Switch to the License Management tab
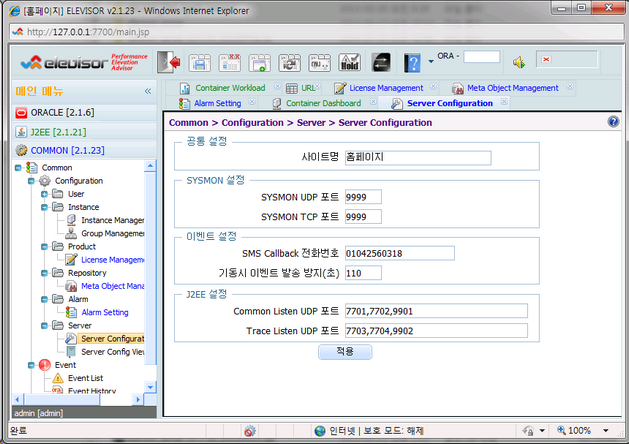This screenshot has height=444, width=629. [386, 88]
